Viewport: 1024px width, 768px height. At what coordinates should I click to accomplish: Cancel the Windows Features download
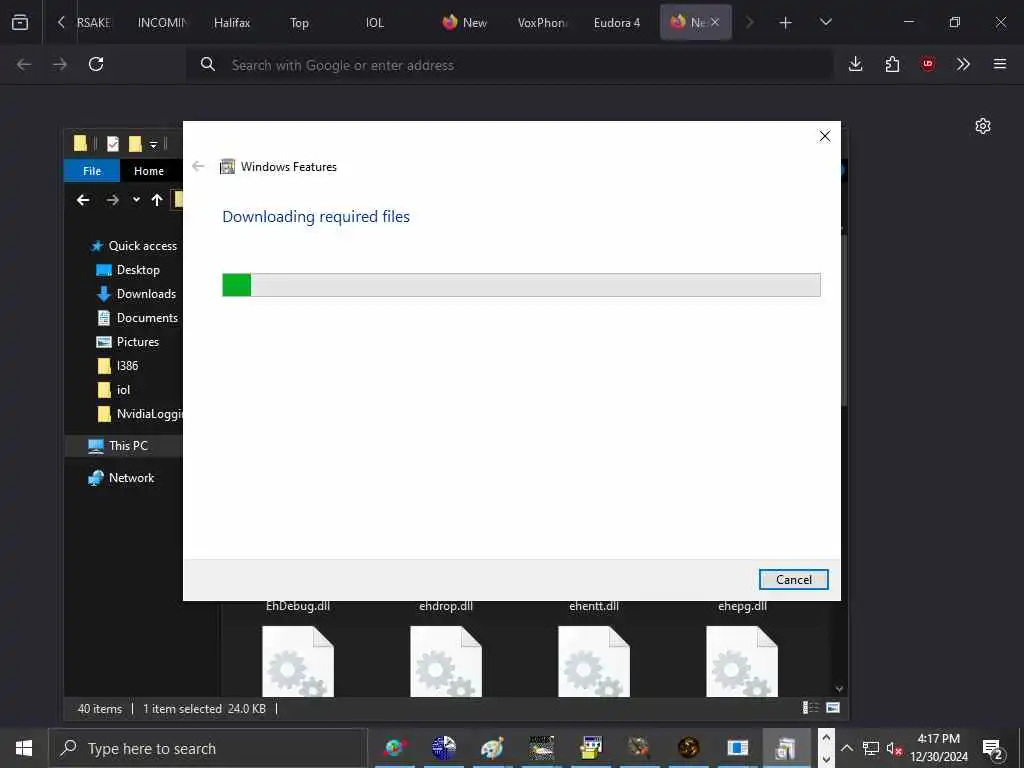793,579
